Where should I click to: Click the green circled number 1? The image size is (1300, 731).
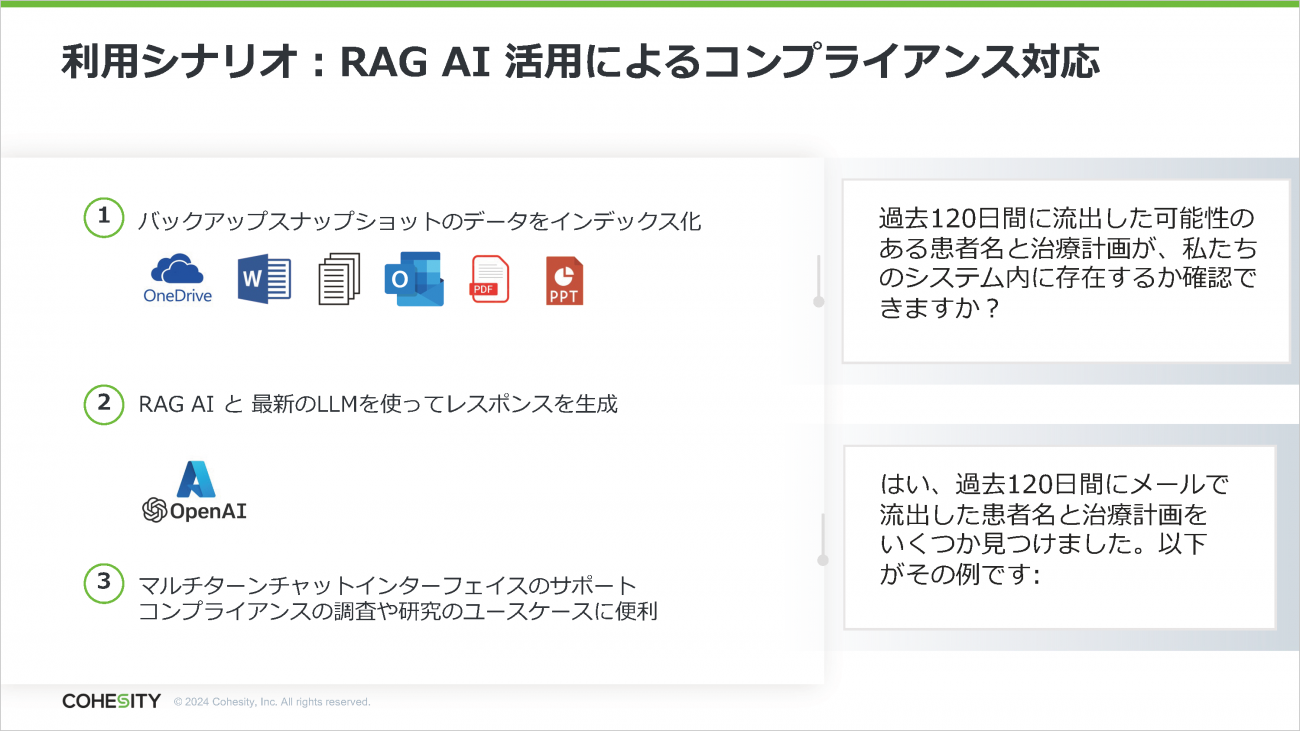tap(103, 218)
